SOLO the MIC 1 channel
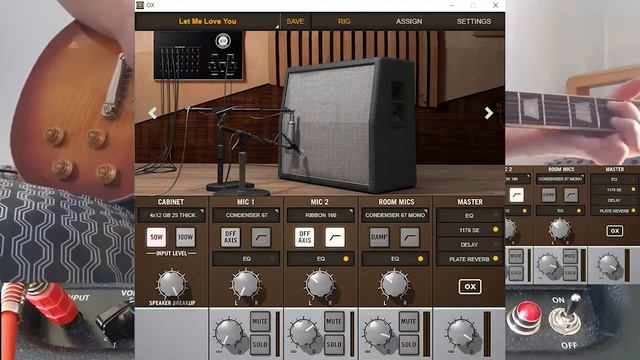 point(260,344)
